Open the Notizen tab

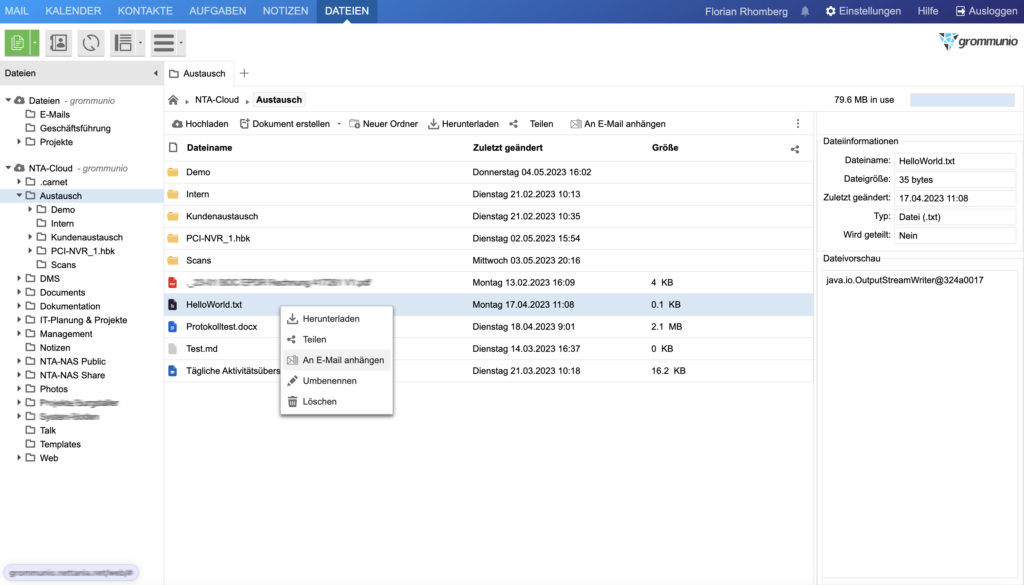(x=285, y=11)
